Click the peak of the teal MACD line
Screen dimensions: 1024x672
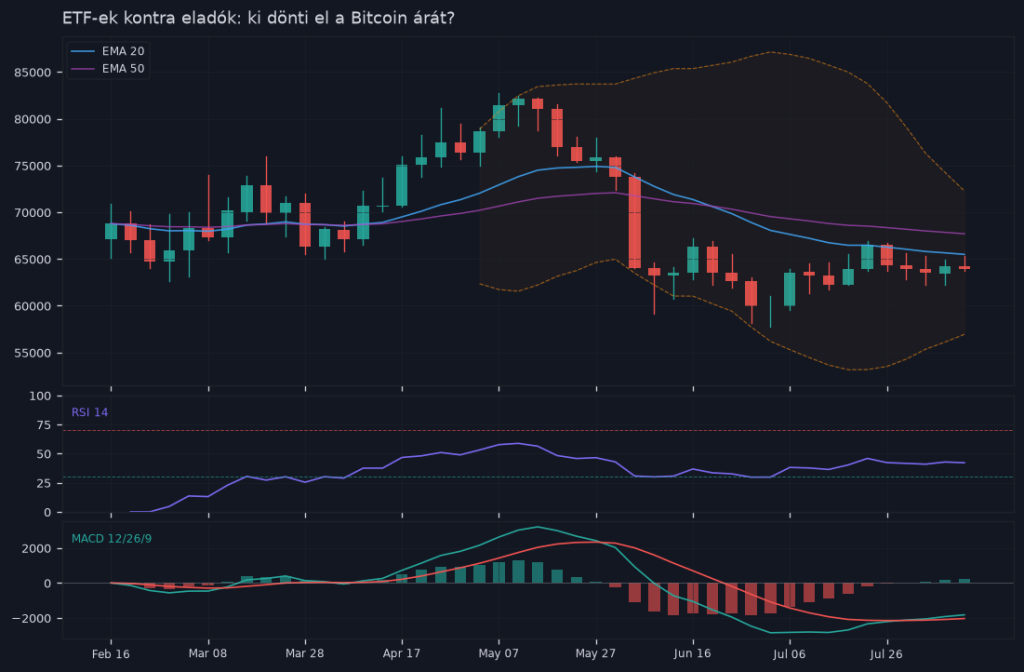537,527
